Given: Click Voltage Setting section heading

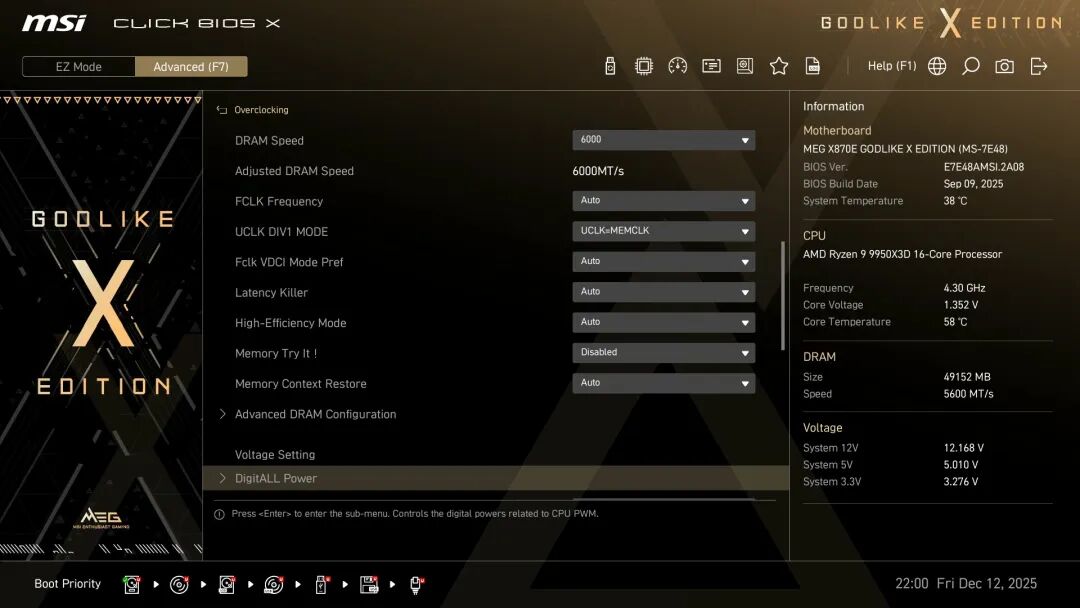Looking at the screenshot, I should [x=275, y=454].
